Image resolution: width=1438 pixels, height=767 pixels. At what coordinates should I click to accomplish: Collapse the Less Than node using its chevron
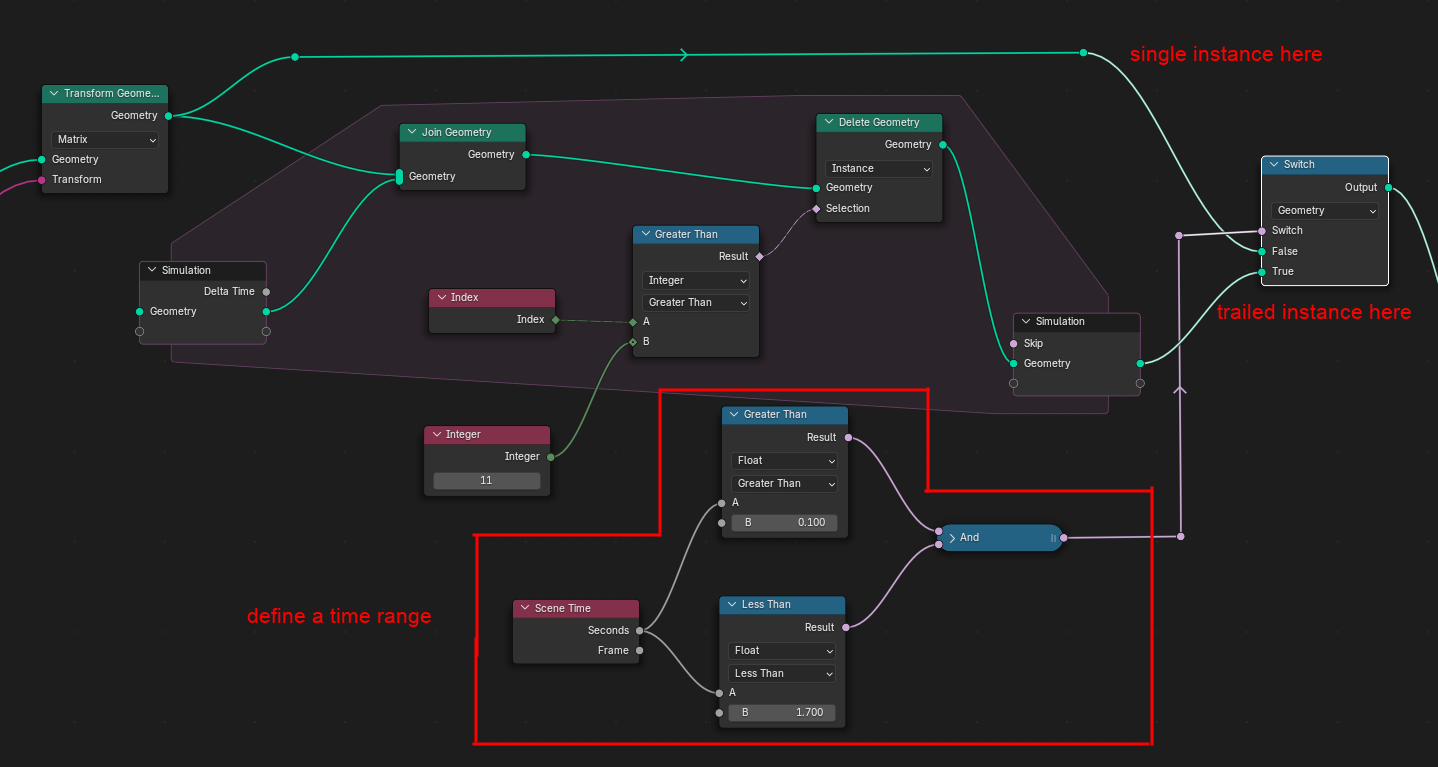[x=731, y=604]
